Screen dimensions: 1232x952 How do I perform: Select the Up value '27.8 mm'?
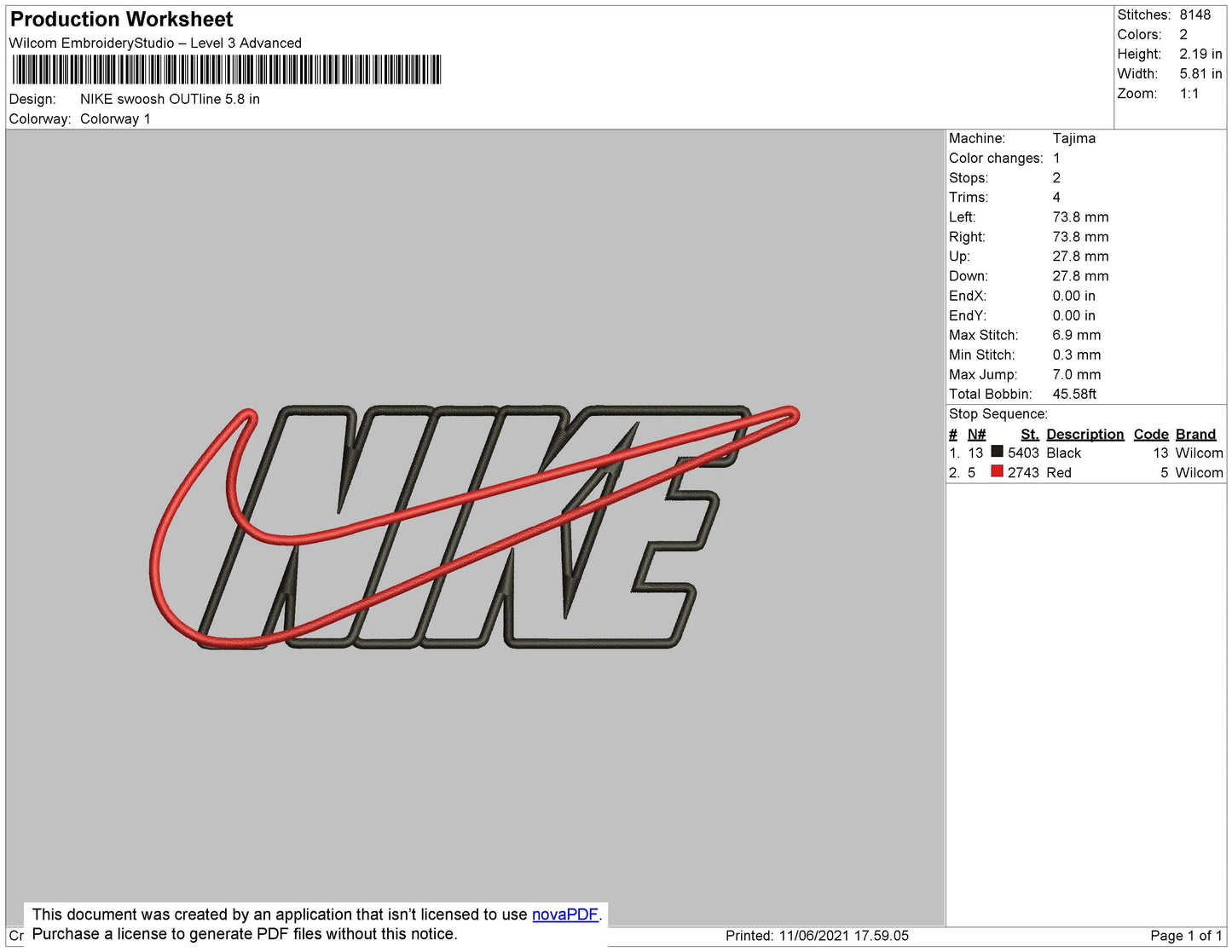[1080, 256]
